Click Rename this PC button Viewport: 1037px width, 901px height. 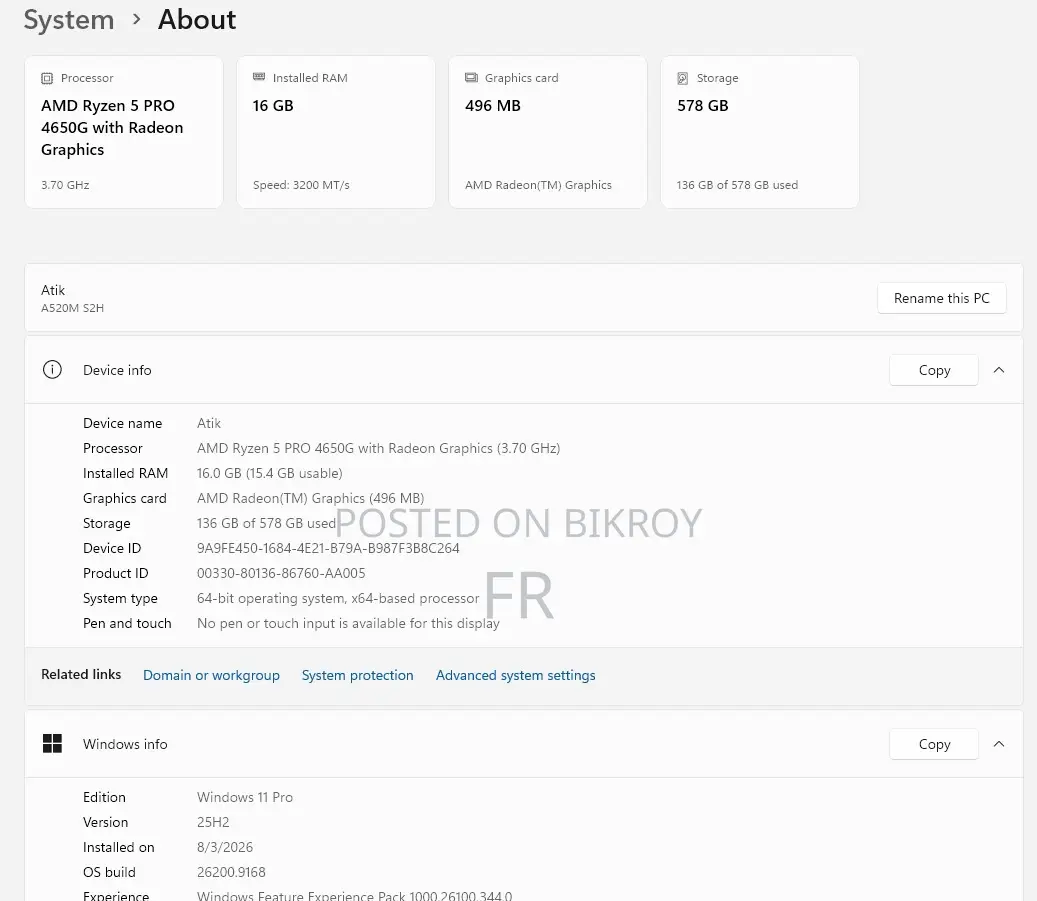[942, 298]
